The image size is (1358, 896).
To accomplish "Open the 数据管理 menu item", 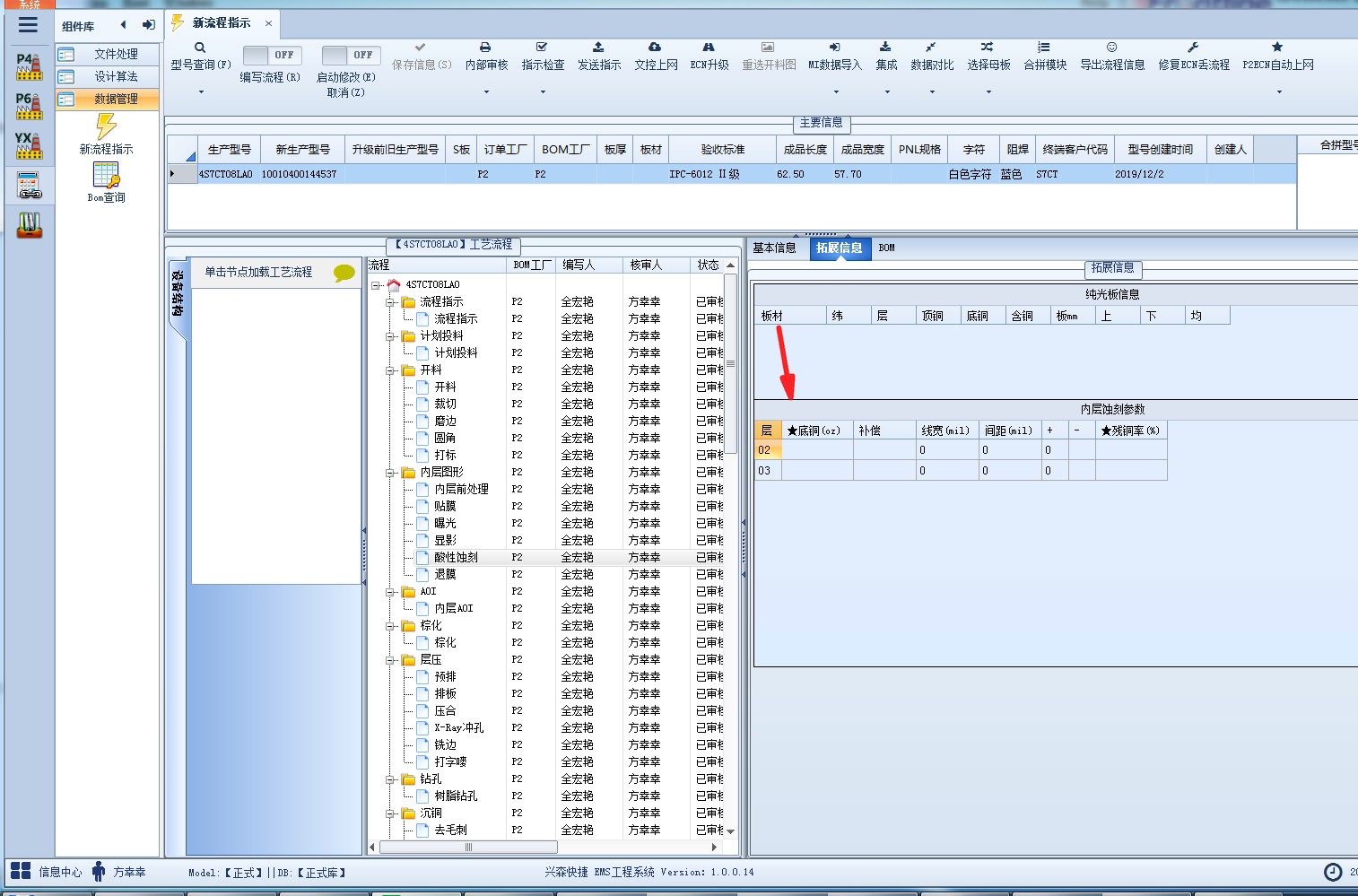I will point(107,99).
